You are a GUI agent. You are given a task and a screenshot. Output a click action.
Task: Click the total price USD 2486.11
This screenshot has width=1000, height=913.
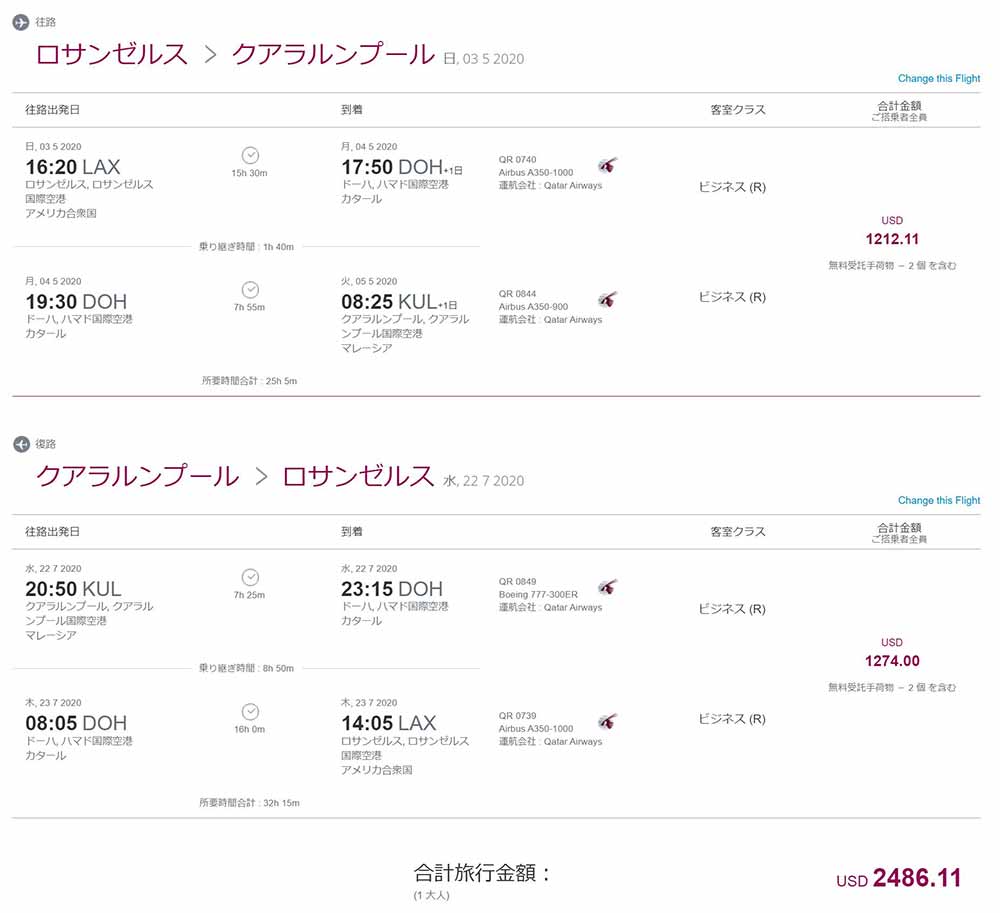pyautogui.click(x=916, y=878)
